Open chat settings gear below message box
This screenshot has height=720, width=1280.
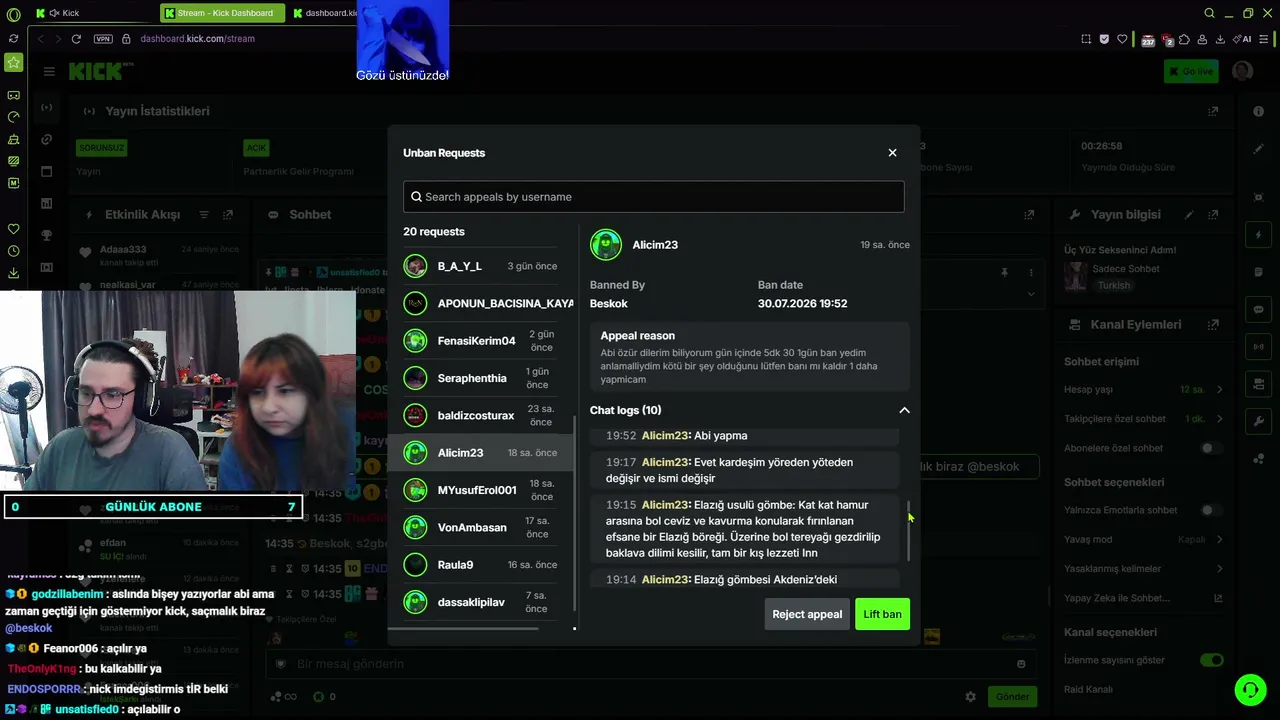pyautogui.click(x=970, y=697)
